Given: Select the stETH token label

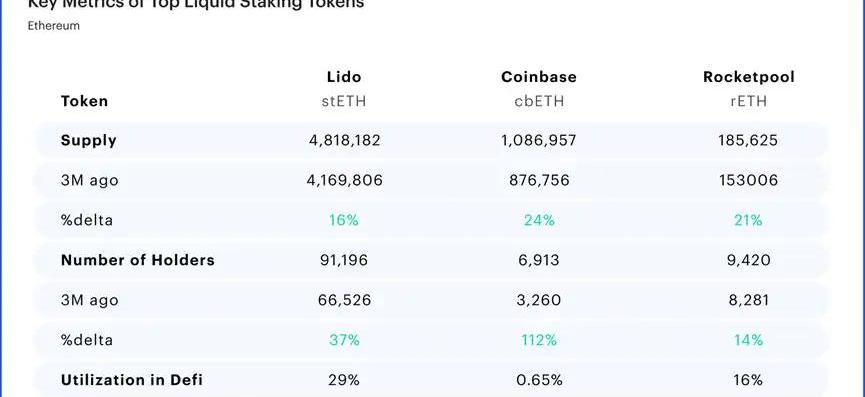Looking at the screenshot, I should tap(344, 101).
